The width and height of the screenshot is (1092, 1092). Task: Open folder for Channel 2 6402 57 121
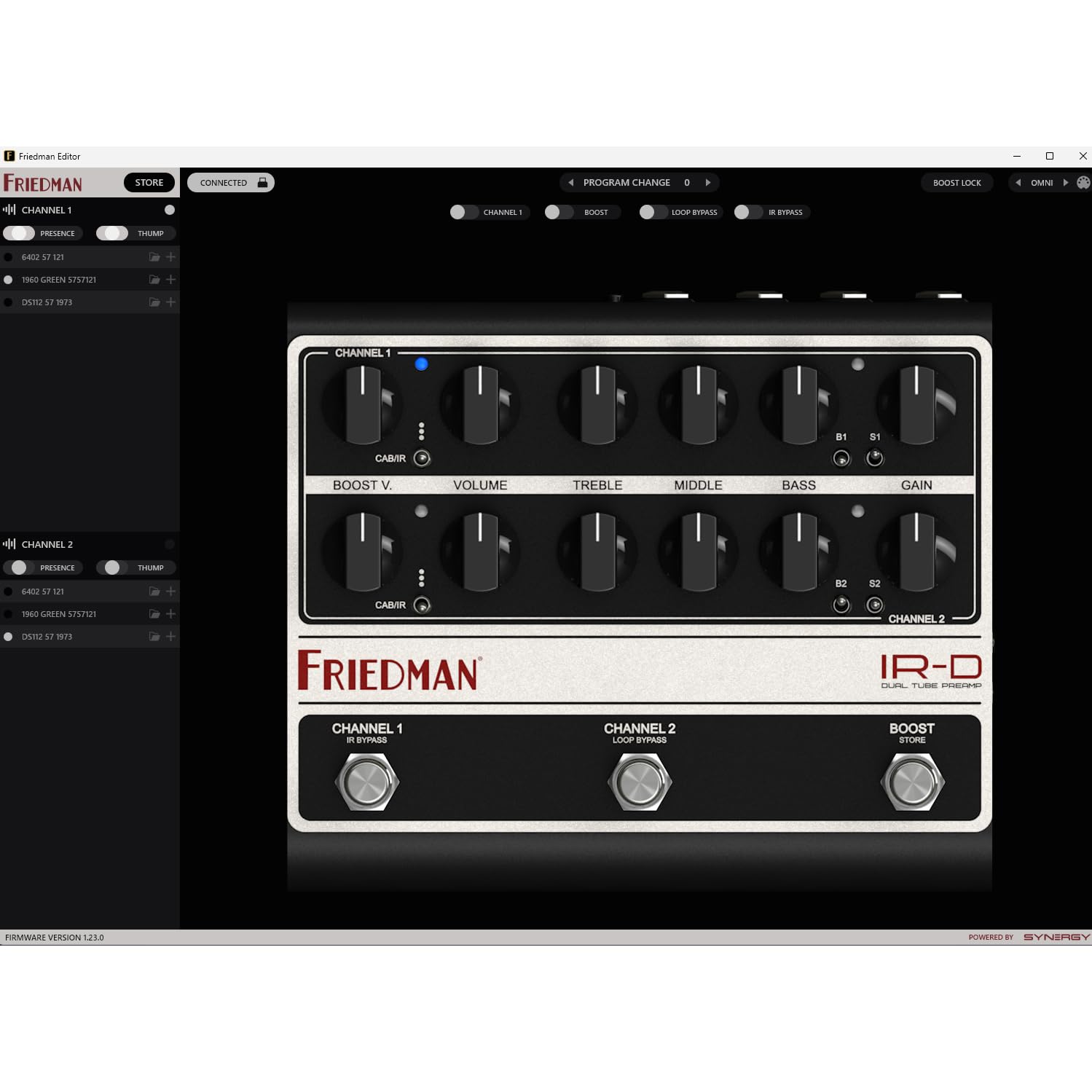coord(154,592)
